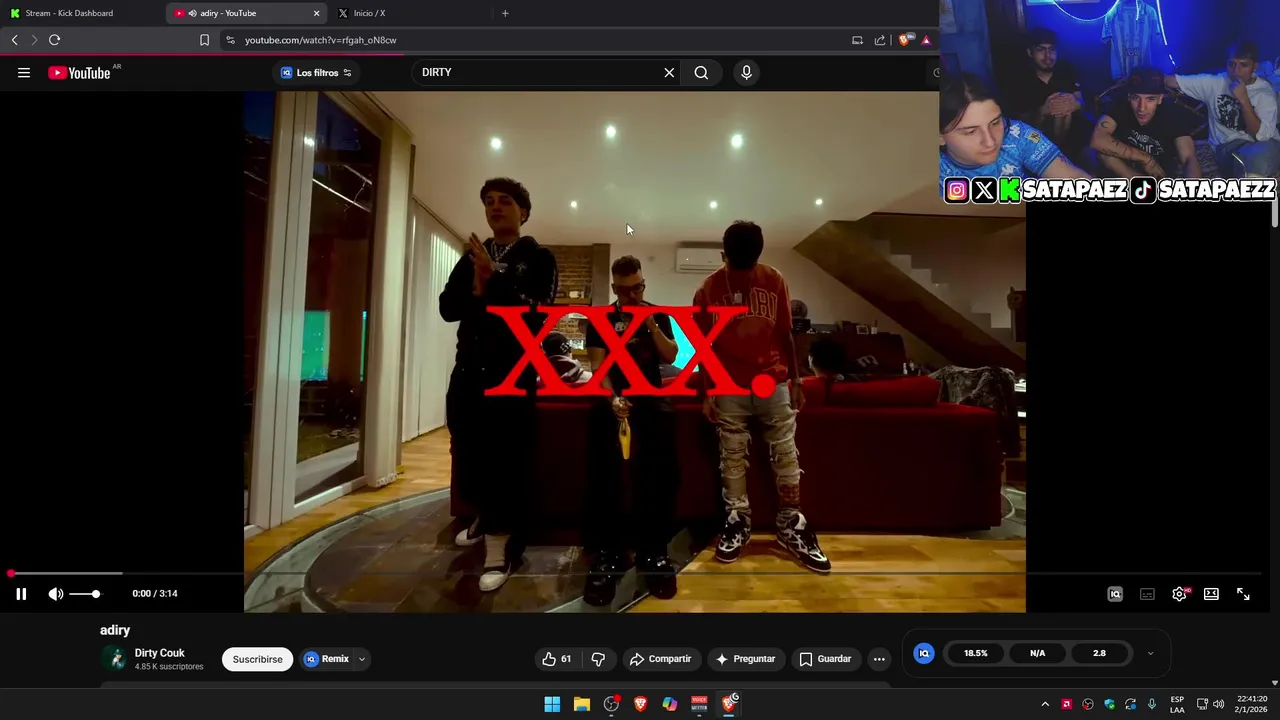Start voice search with microphone
Image resolution: width=1280 pixels, height=720 pixels.
[x=746, y=72]
